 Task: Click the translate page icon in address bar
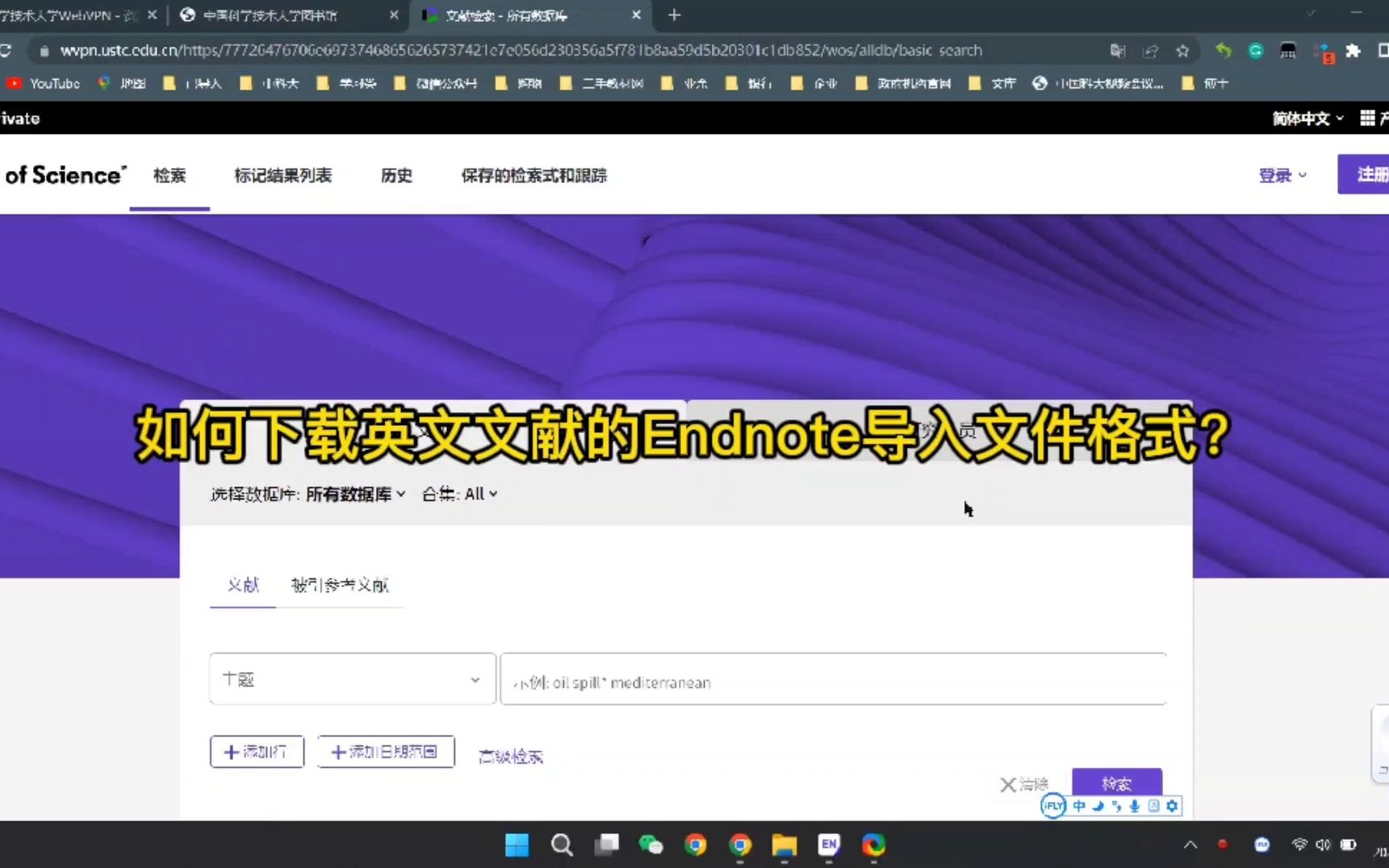click(x=1118, y=51)
